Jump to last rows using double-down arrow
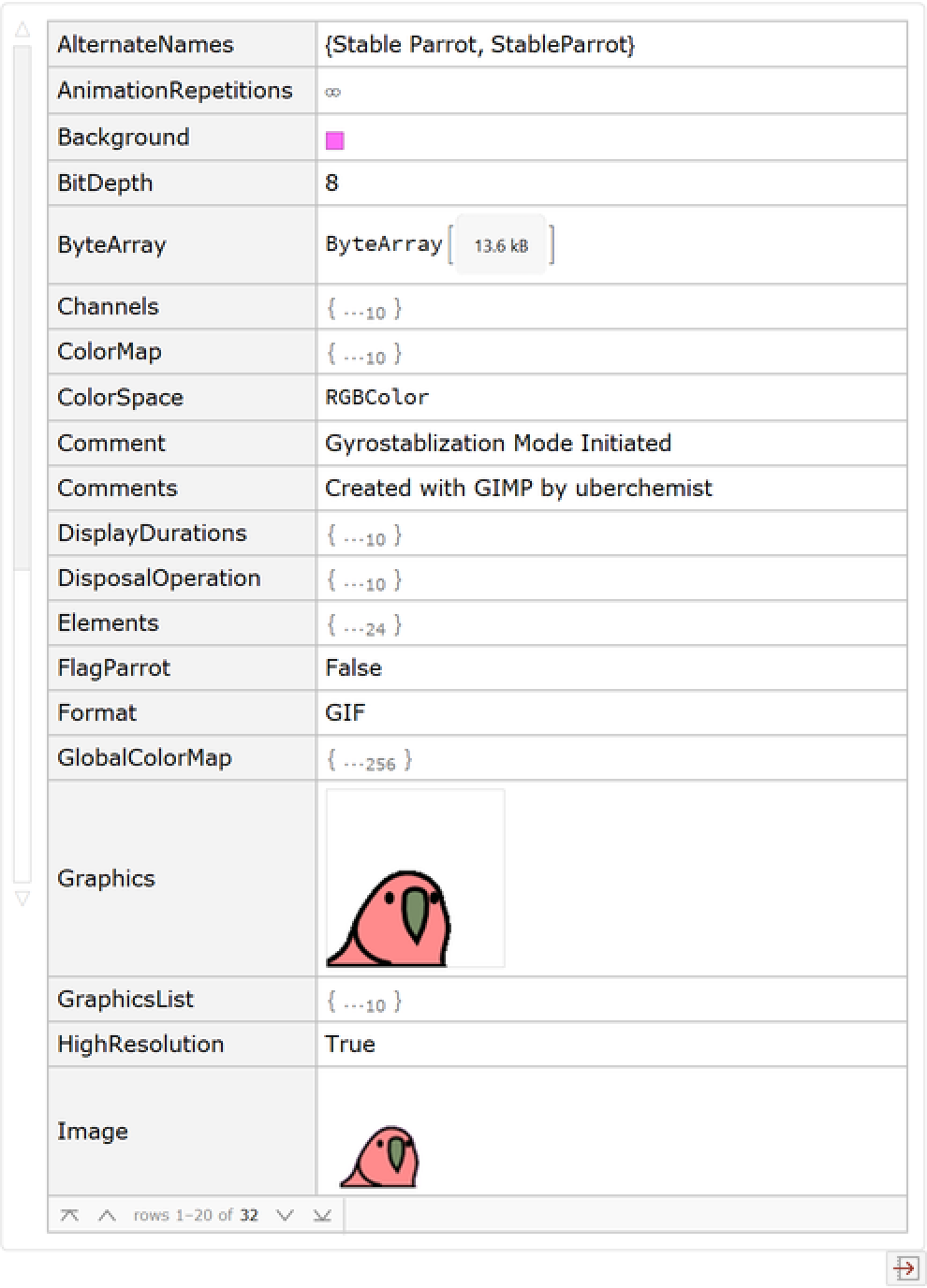 [x=322, y=1215]
